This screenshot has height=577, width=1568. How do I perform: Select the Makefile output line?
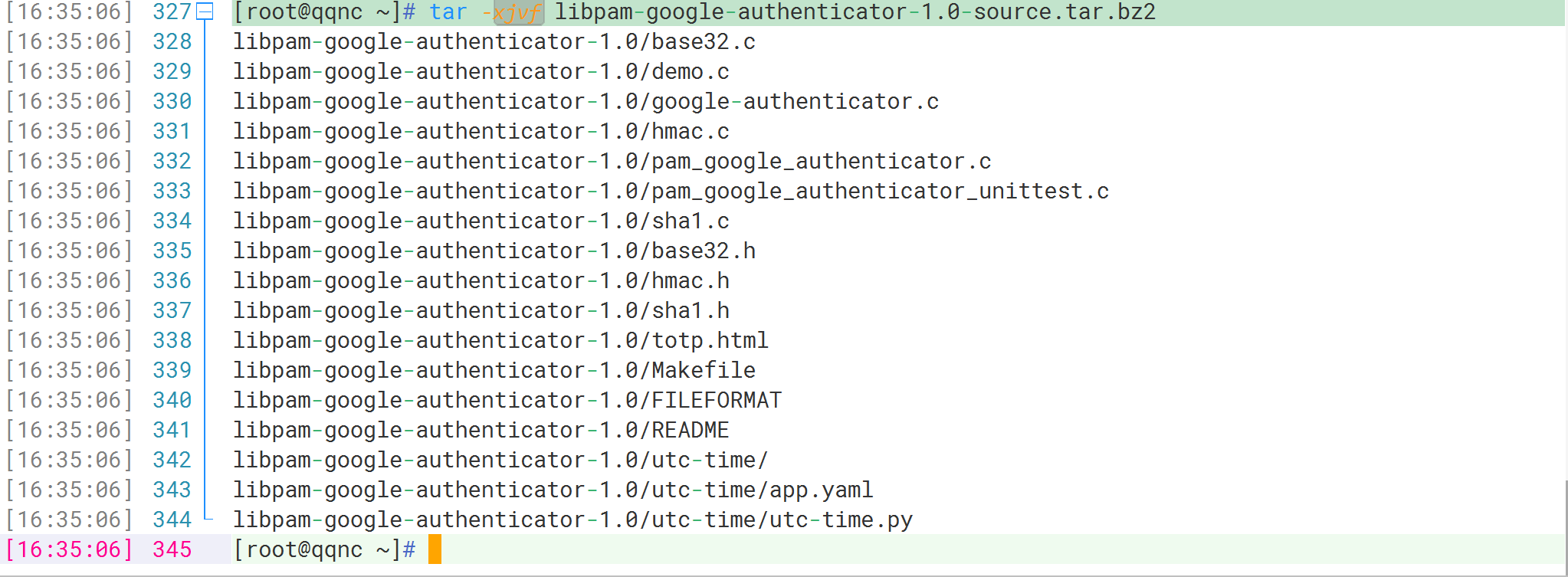click(x=494, y=371)
